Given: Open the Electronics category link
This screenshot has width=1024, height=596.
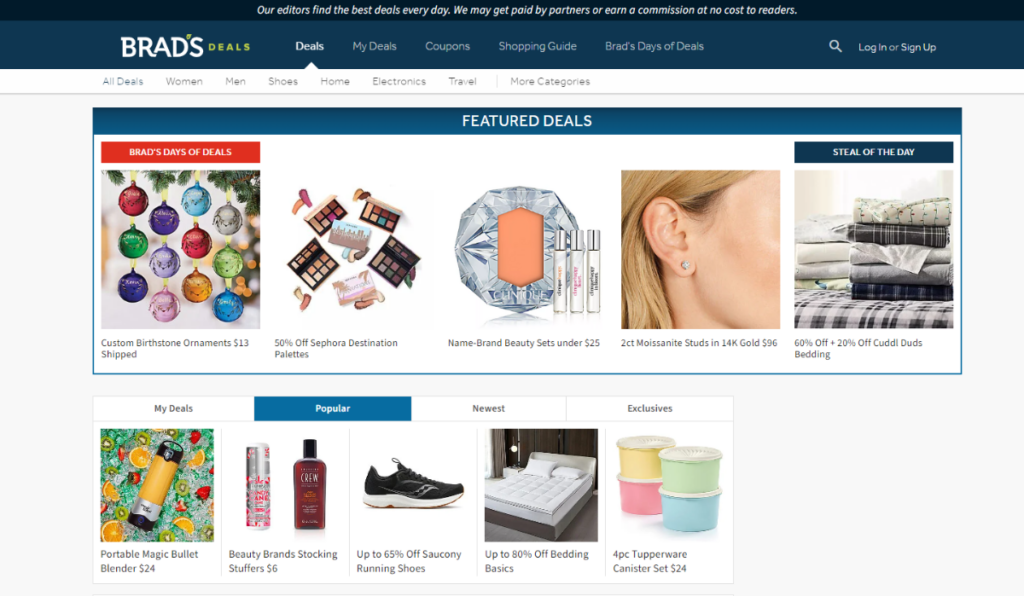Looking at the screenshot, I should pos(399,82).
